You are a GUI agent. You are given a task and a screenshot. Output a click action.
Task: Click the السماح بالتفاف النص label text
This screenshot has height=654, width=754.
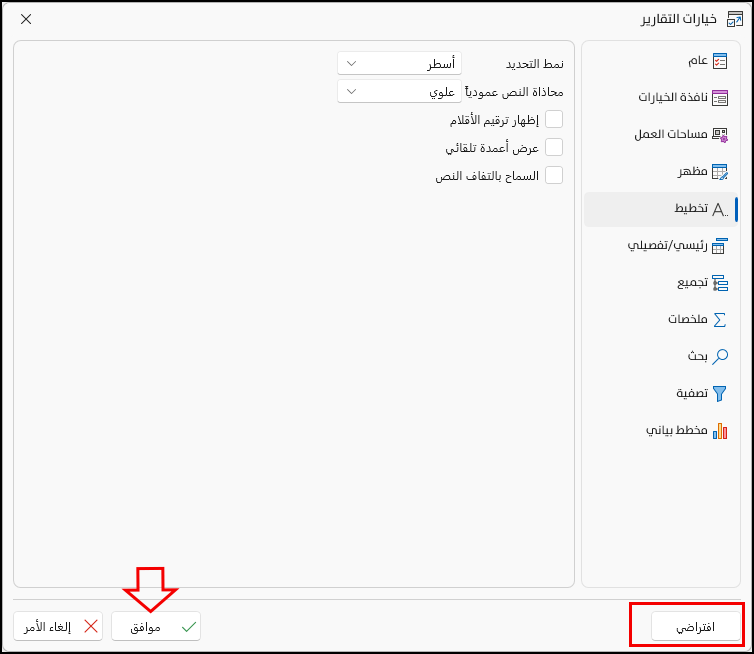[487, 176]
